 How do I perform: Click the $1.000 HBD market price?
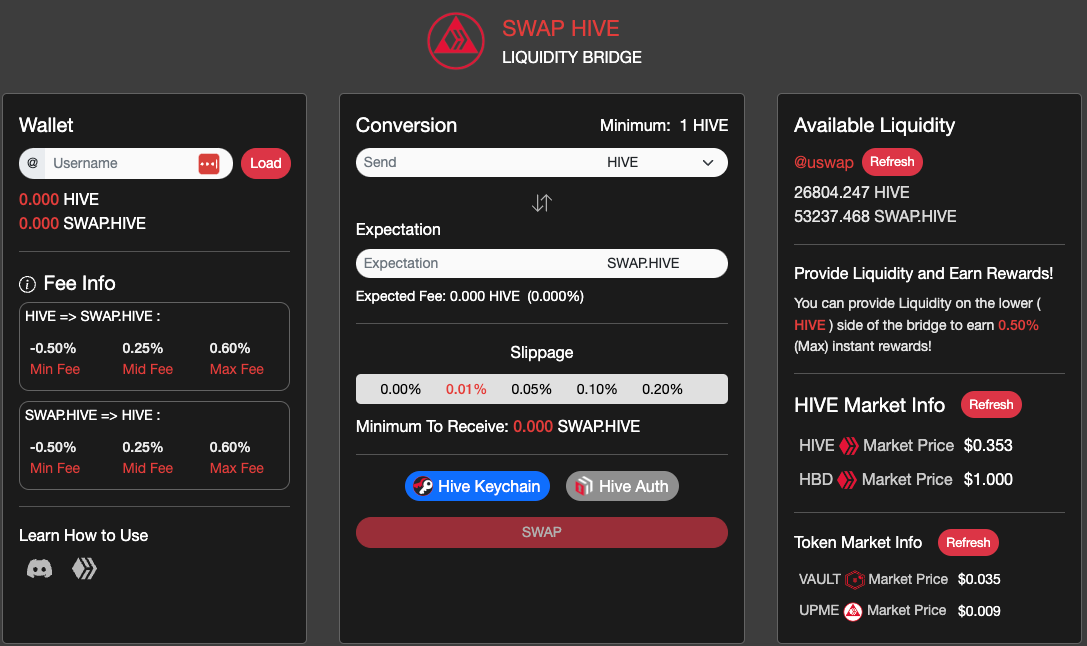[988, 480]
